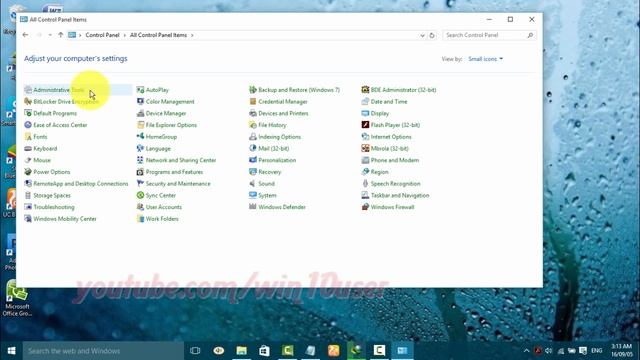
Task: Click the search magnifier icon
Action: (x=530, y=36)
